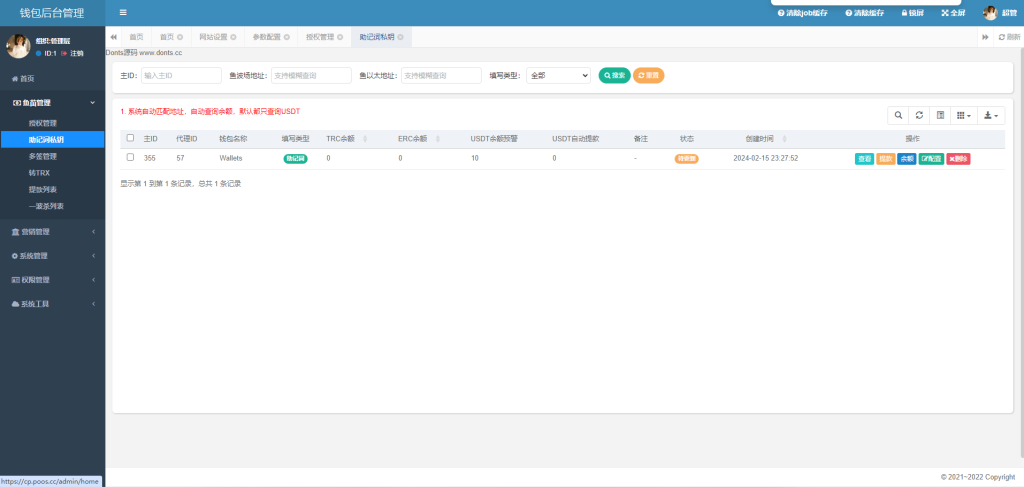Sort by the ERC余额 column
This screenshot has height=488, width=1024.
[419, 139]
